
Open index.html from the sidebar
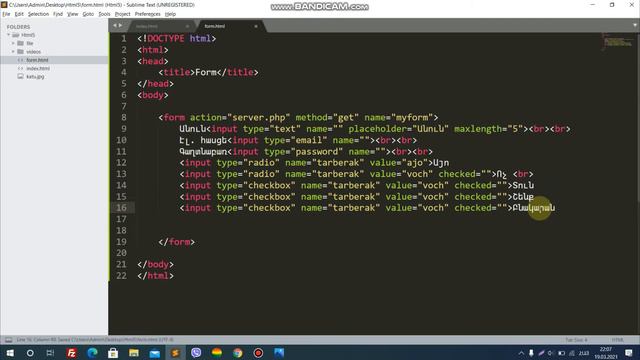tap(38, 69)
